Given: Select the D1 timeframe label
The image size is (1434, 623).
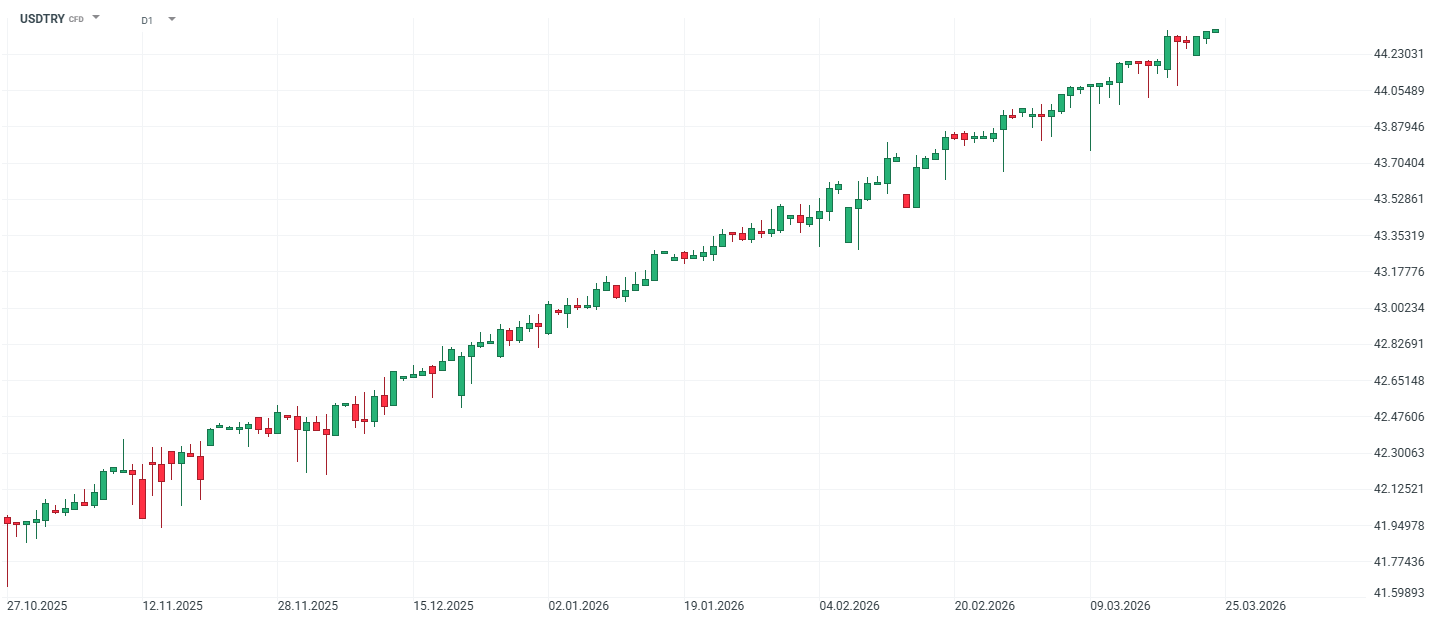Looking at the screenshot, I should tap(147, 20).
